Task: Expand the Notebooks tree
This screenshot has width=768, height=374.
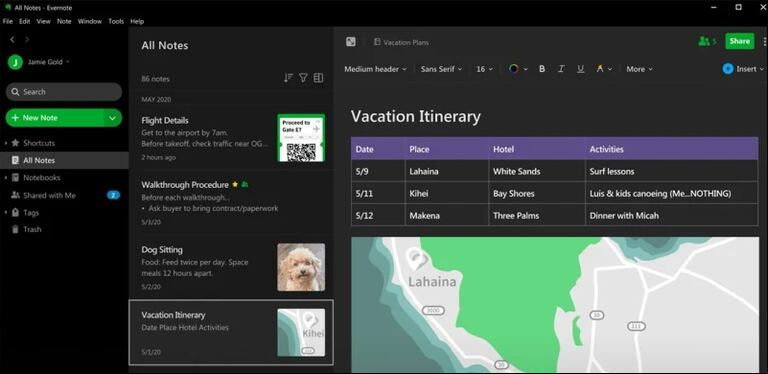Action: 6,178
